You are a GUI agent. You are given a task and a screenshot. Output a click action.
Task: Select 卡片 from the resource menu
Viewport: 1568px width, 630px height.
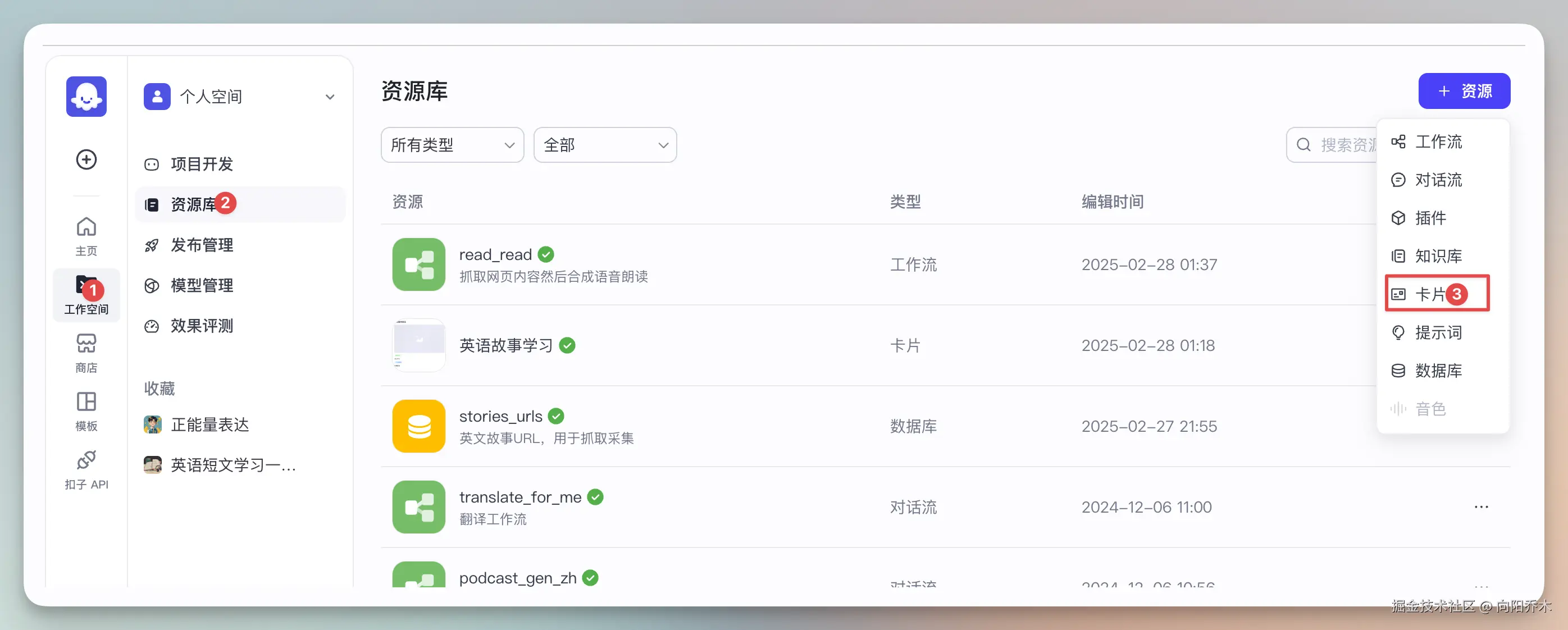(x=1430, y=294)
